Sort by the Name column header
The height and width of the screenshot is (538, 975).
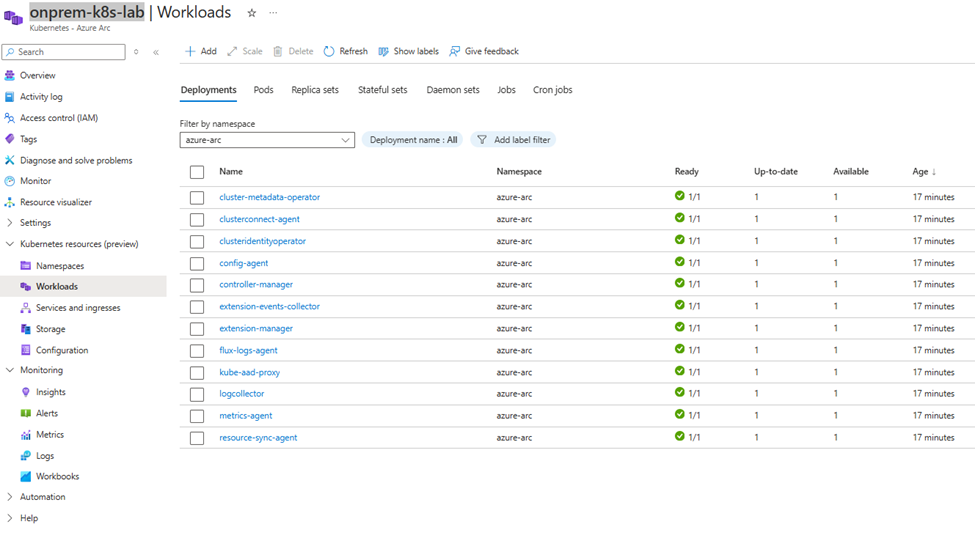[x=231, y=172]
